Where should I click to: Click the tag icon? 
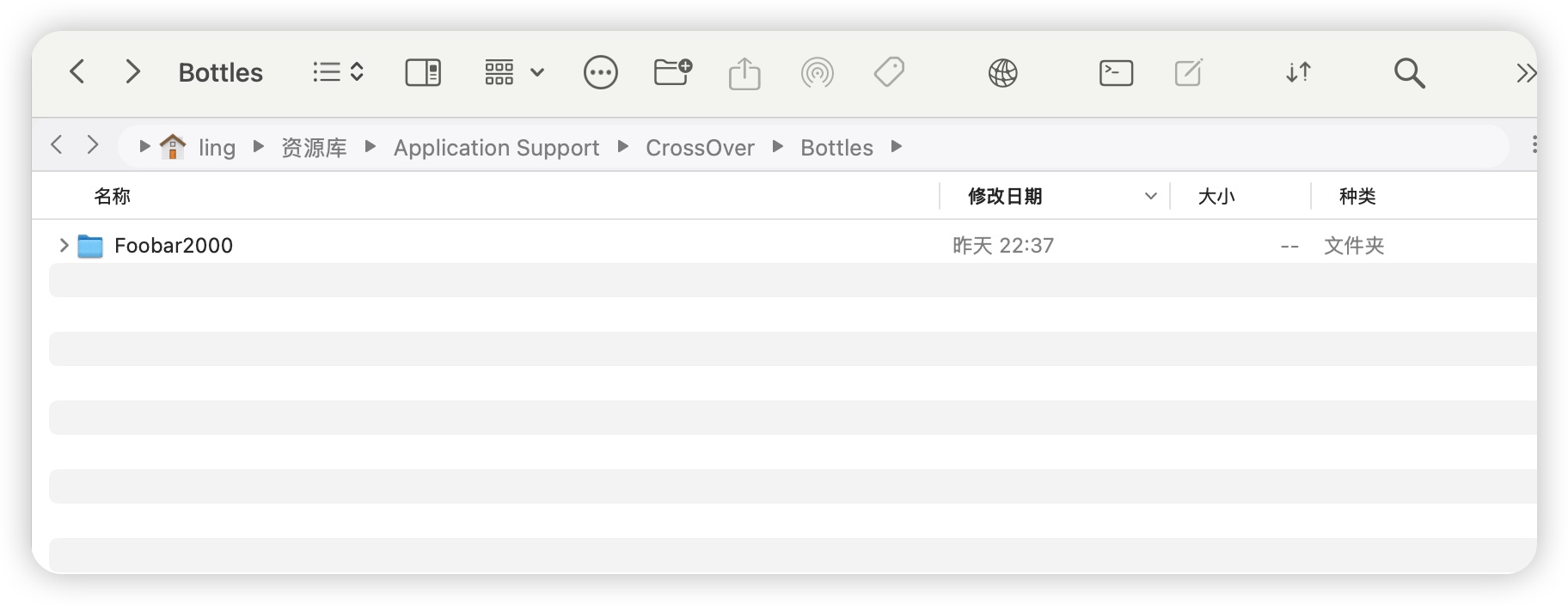pyautogui.click(x=889, y=72)
